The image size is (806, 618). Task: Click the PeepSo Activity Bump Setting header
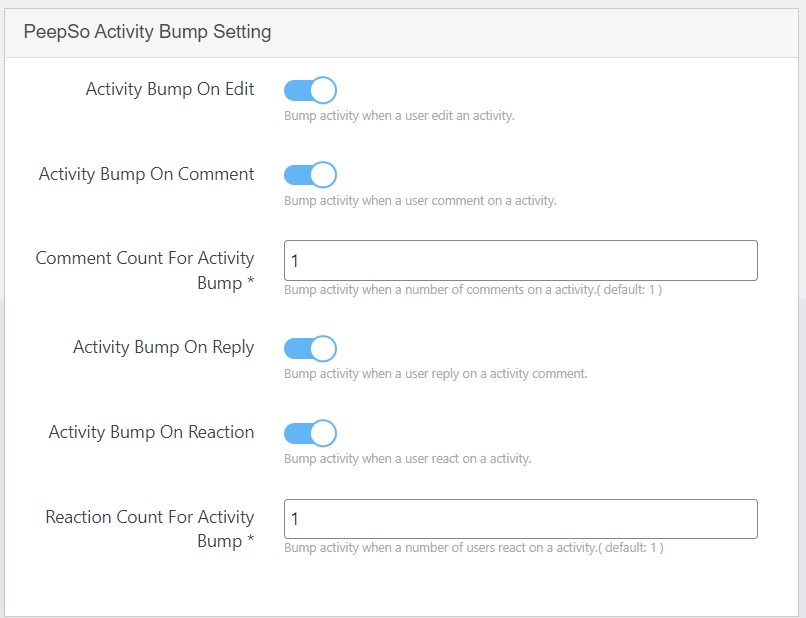click(145, 31)
